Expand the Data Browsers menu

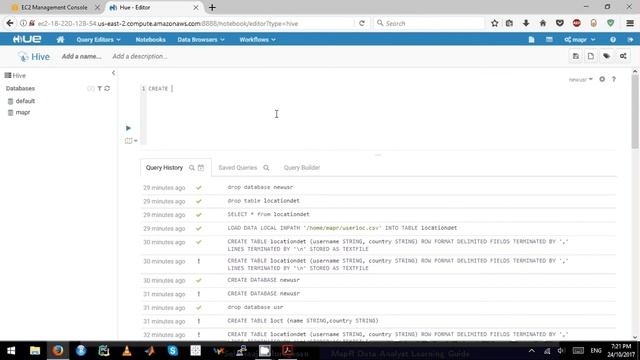click(201, 40)
